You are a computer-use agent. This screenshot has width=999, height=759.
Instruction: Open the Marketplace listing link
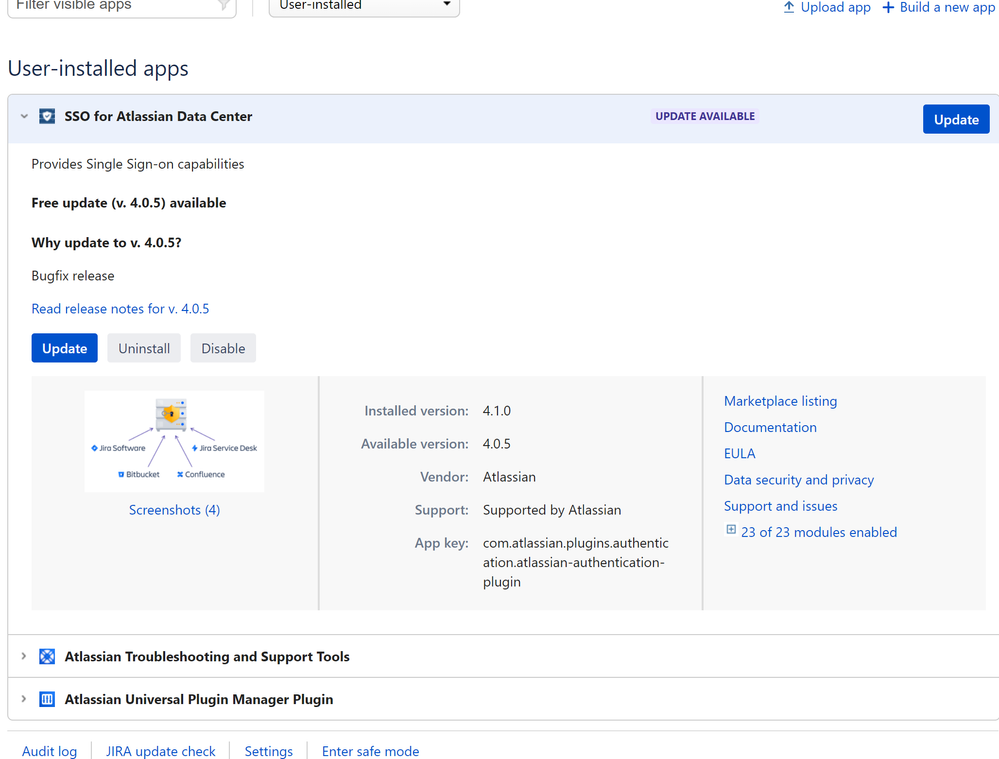click(780, 401)
